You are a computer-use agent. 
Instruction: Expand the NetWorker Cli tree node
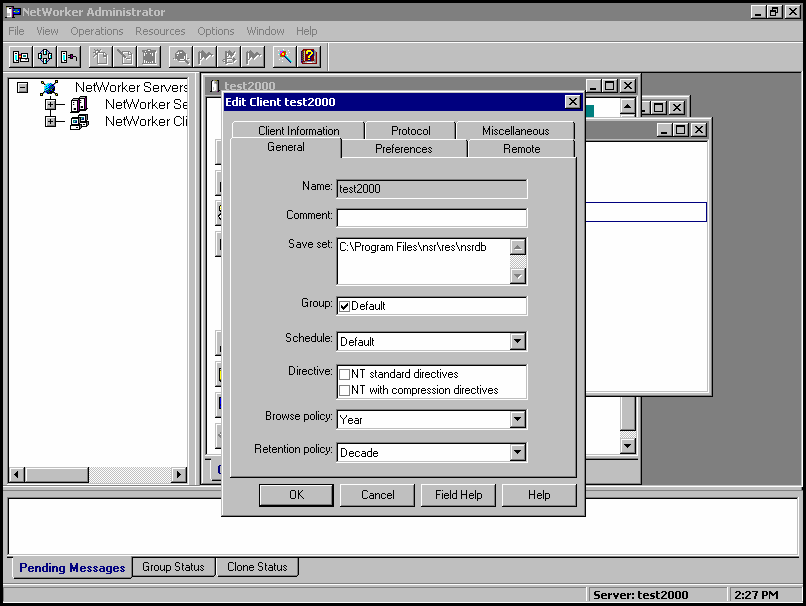point(50,122)
